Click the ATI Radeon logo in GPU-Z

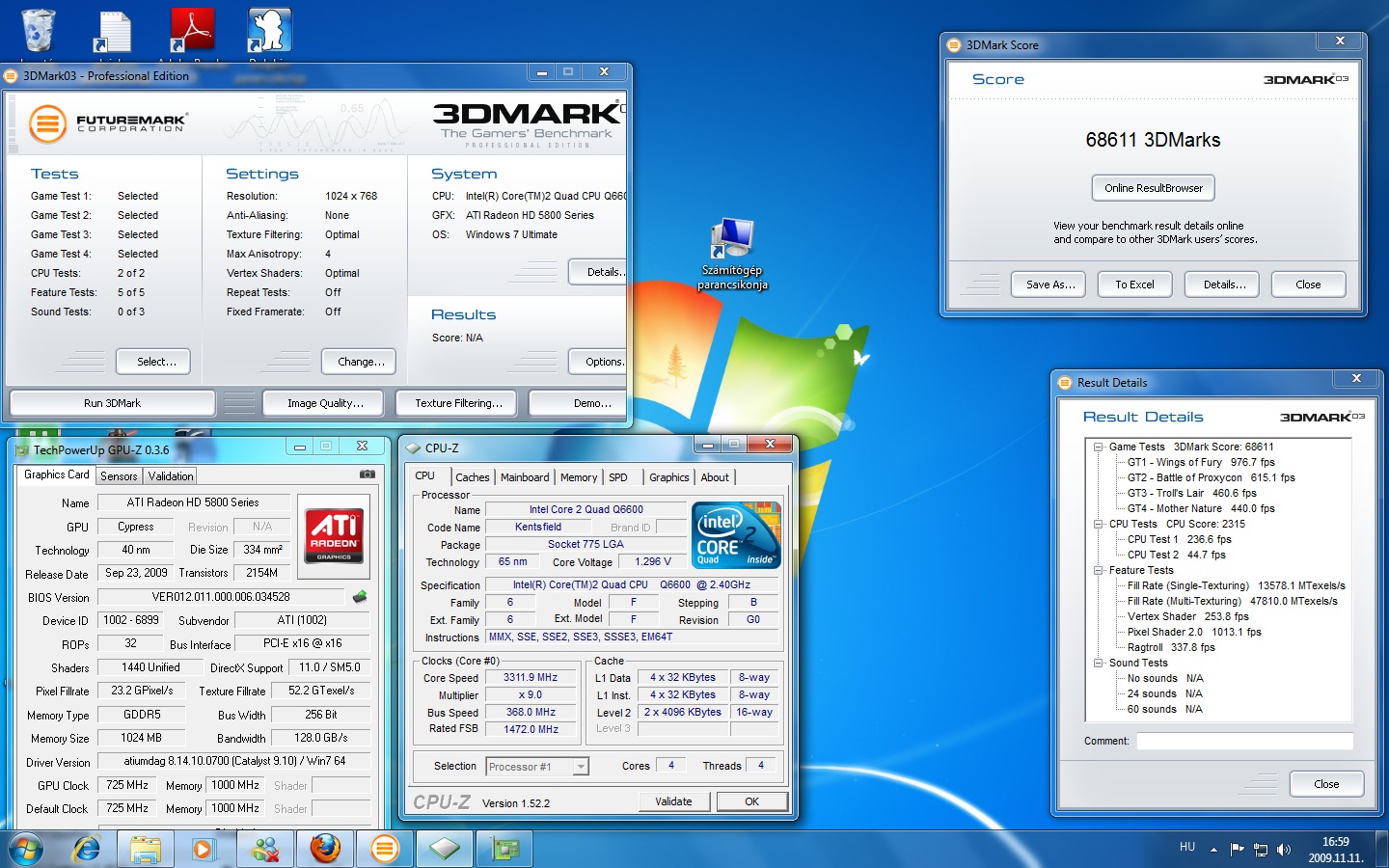coord(335,535)
